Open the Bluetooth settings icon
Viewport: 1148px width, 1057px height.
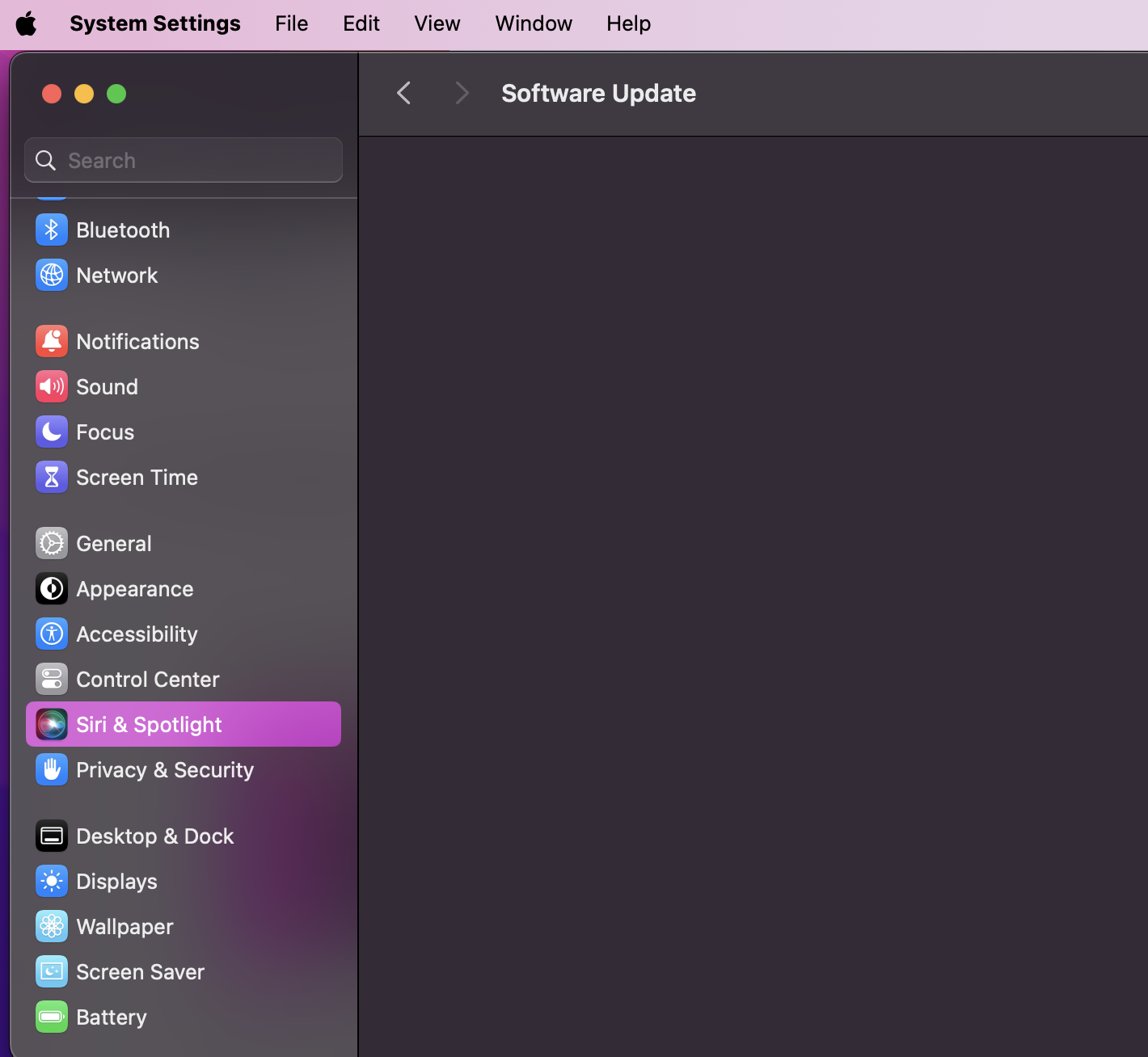52,230
